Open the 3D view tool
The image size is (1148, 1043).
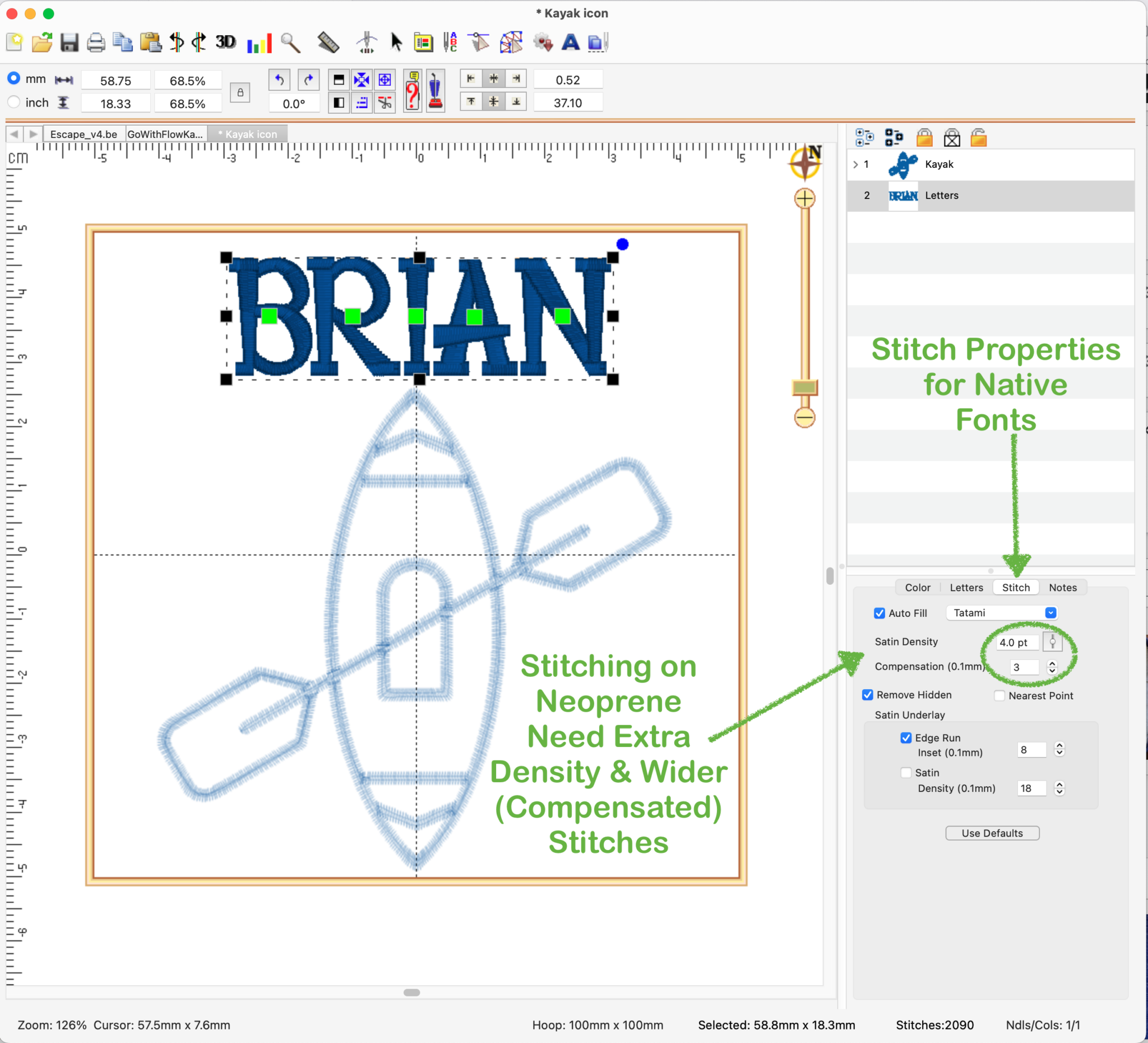pyautogui.click(x=225, y=42)
